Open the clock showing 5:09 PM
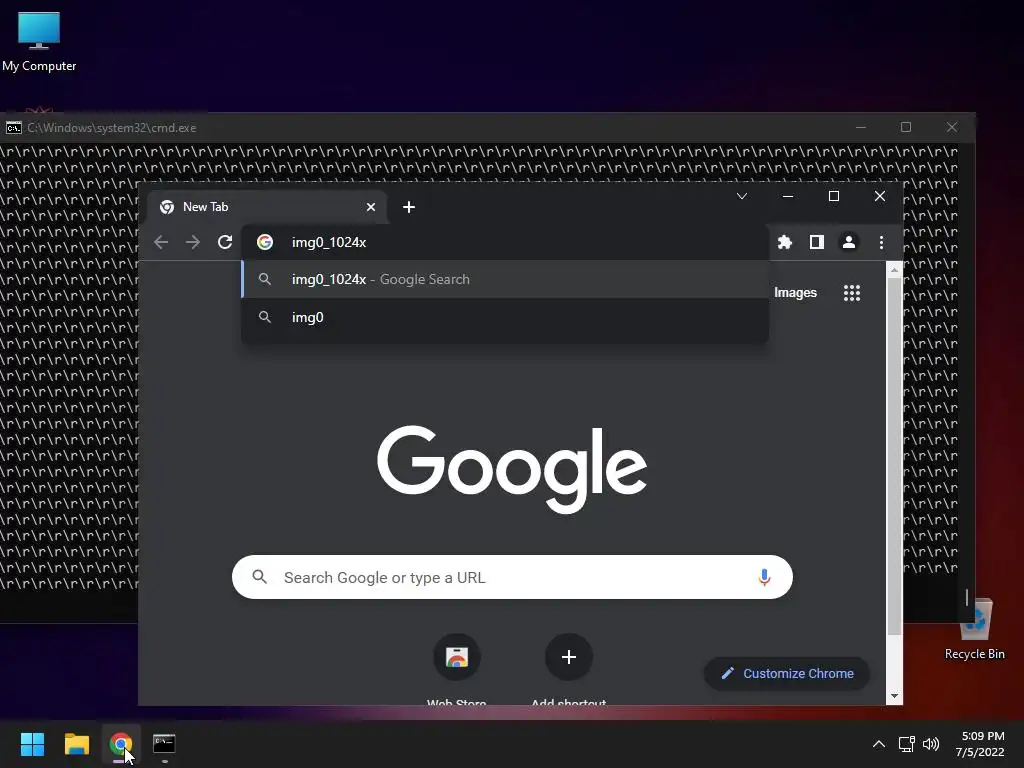 980,744
